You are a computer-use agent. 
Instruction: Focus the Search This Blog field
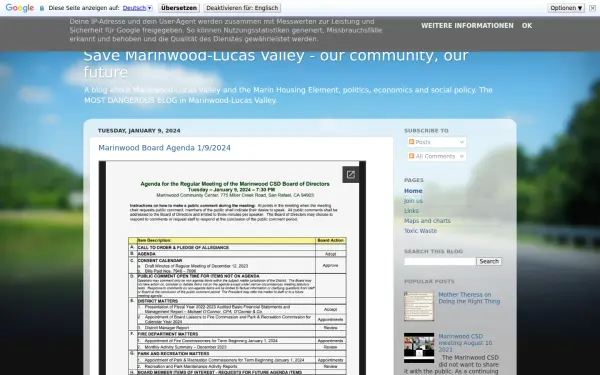[x=440, y=261]
